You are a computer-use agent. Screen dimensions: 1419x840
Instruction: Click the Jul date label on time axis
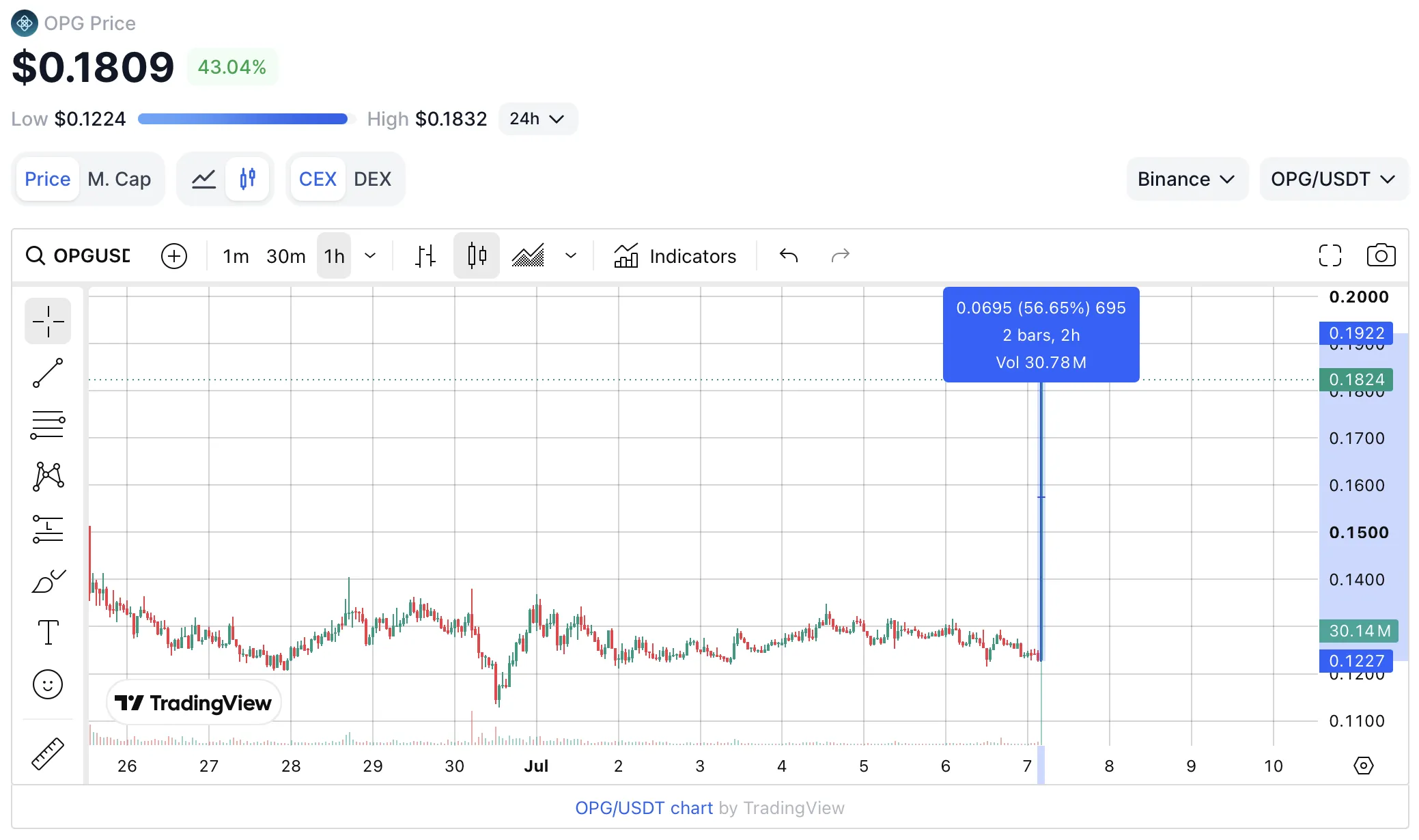click(x=536, y=766)
